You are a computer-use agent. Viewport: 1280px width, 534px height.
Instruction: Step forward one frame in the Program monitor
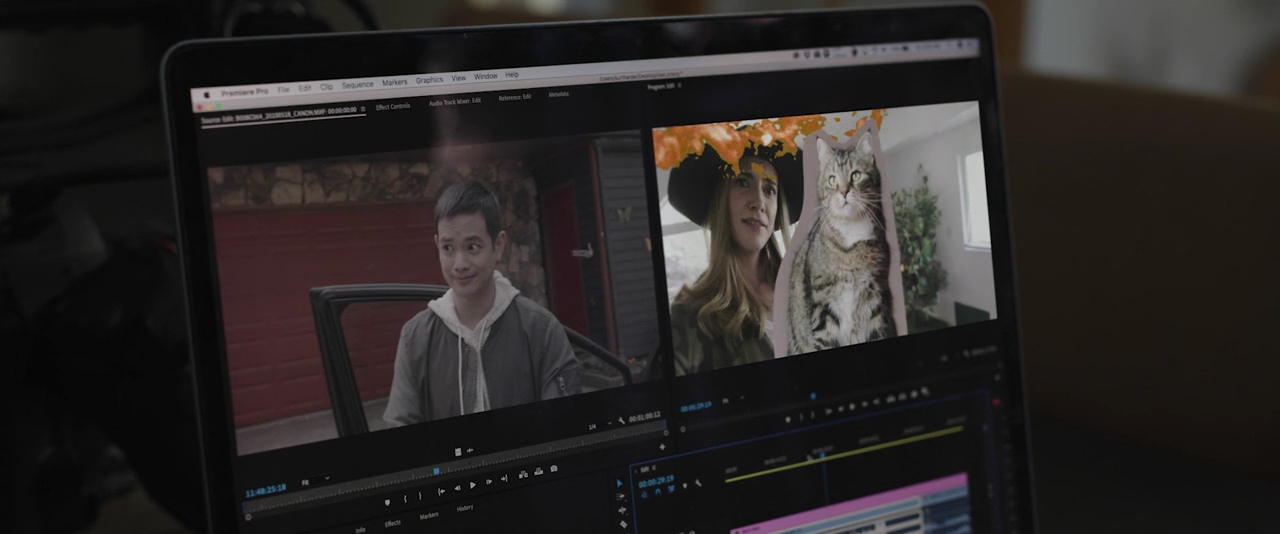[864, 404]
